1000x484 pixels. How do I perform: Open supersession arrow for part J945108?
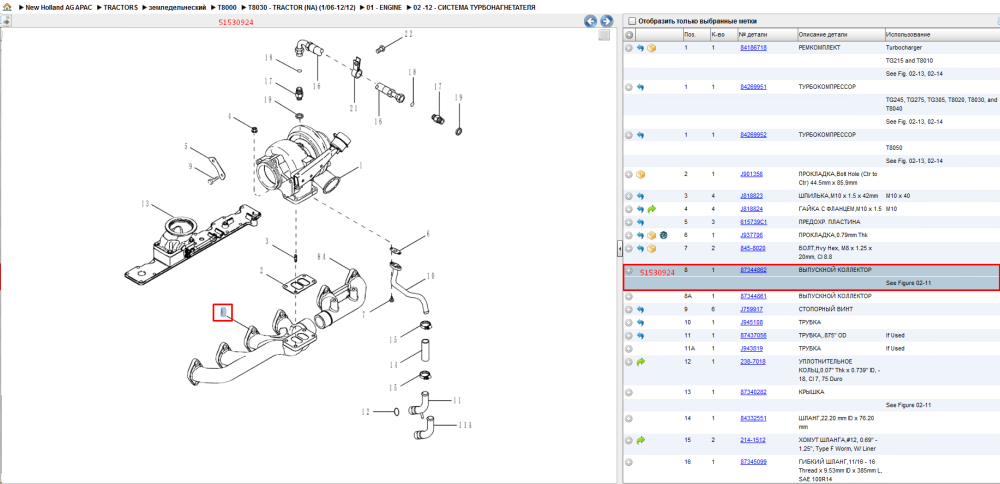point(640,322)
